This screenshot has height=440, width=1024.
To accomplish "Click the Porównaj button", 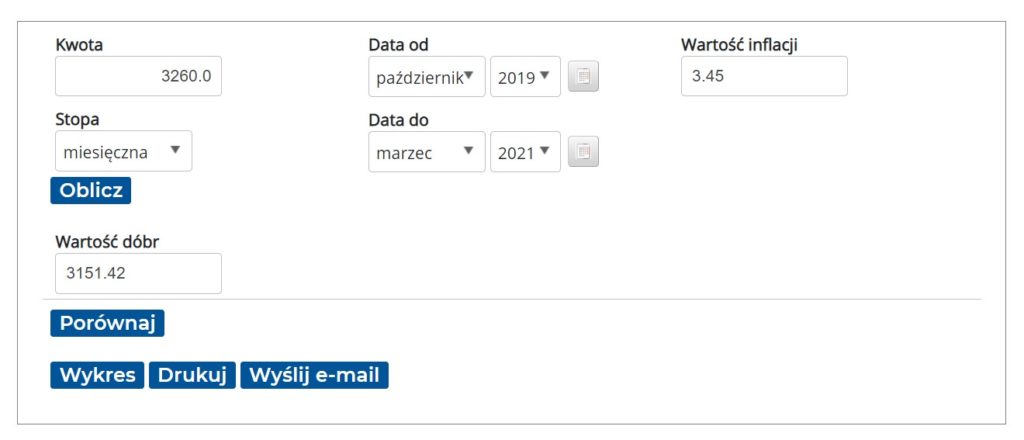I will click(x=107, y=323).
